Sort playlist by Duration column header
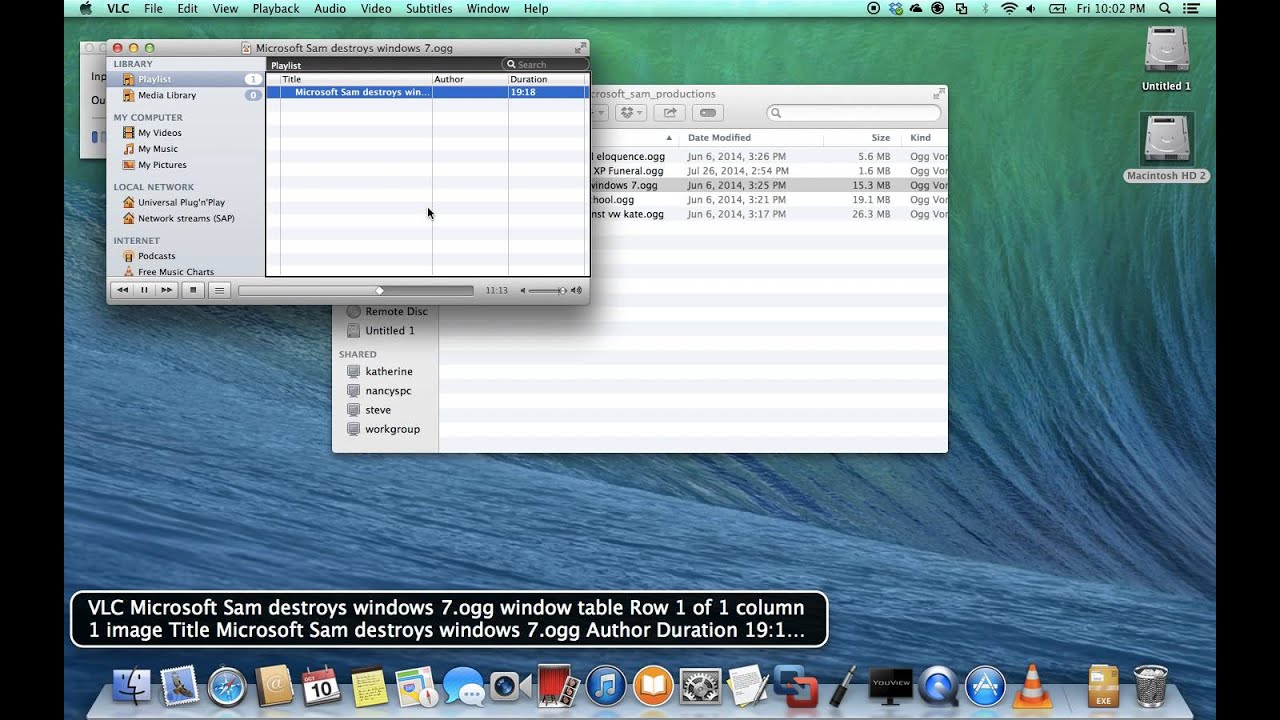Screen dimensions: 1280x720 (x=546, y=79)
